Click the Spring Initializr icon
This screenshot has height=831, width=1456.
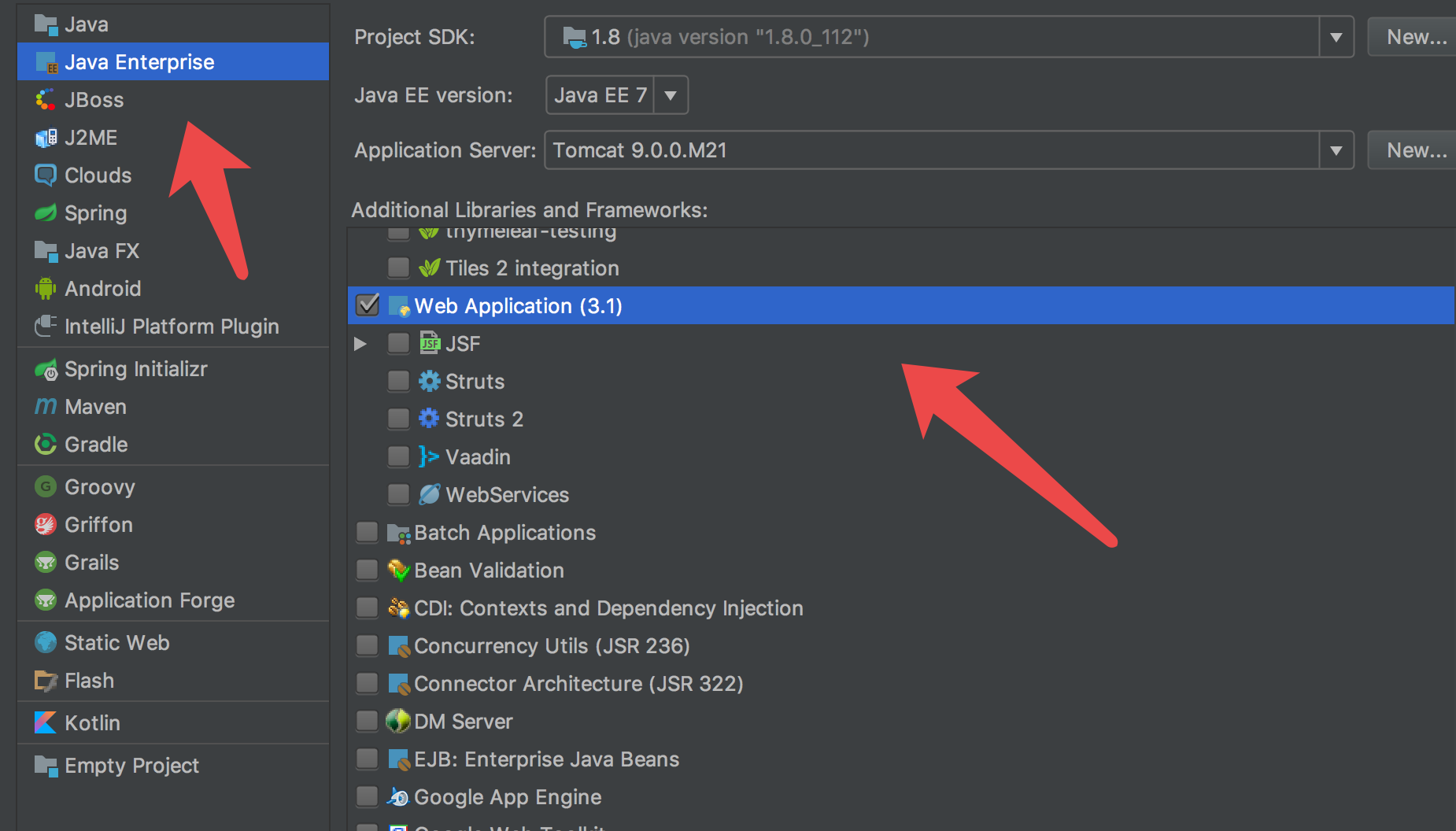tap(46, 369)
